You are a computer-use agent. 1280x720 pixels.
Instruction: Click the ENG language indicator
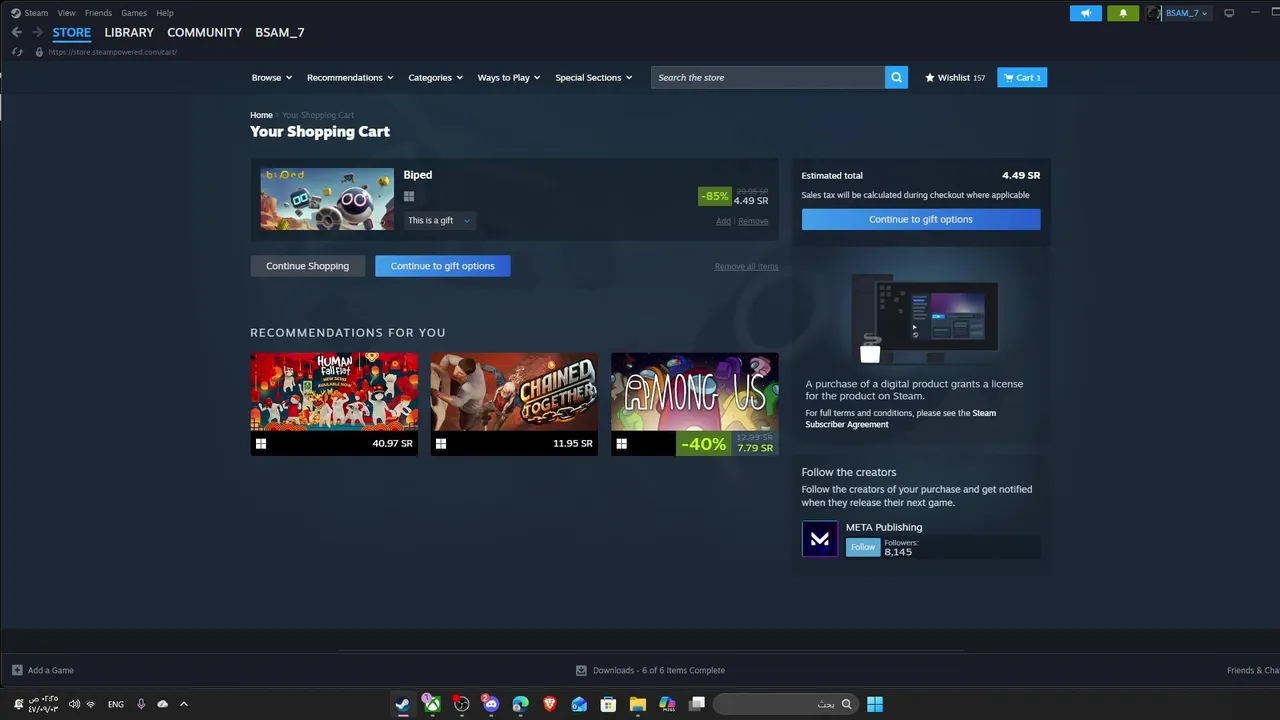click(116, 704)
